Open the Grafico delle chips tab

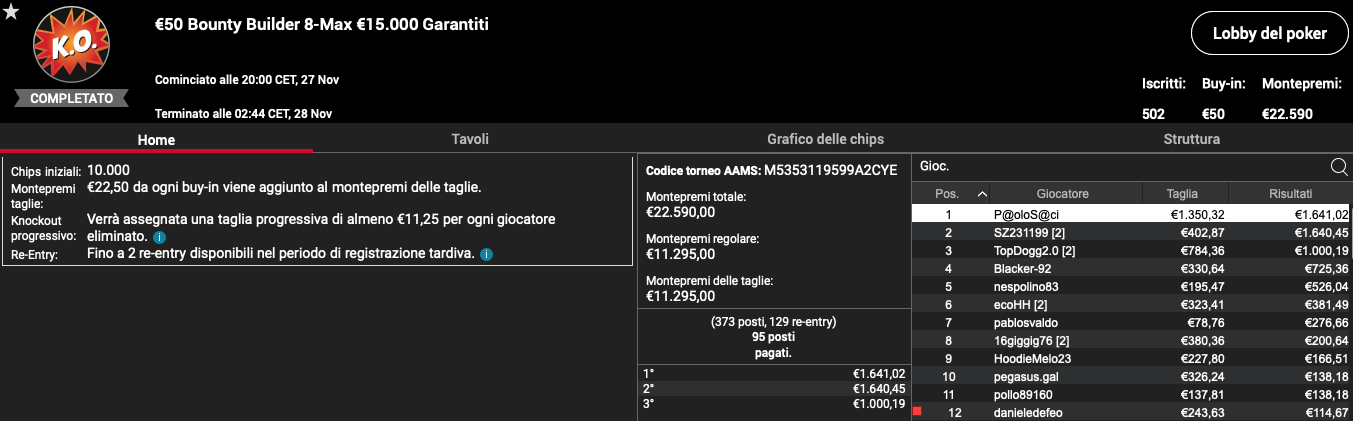825,139
